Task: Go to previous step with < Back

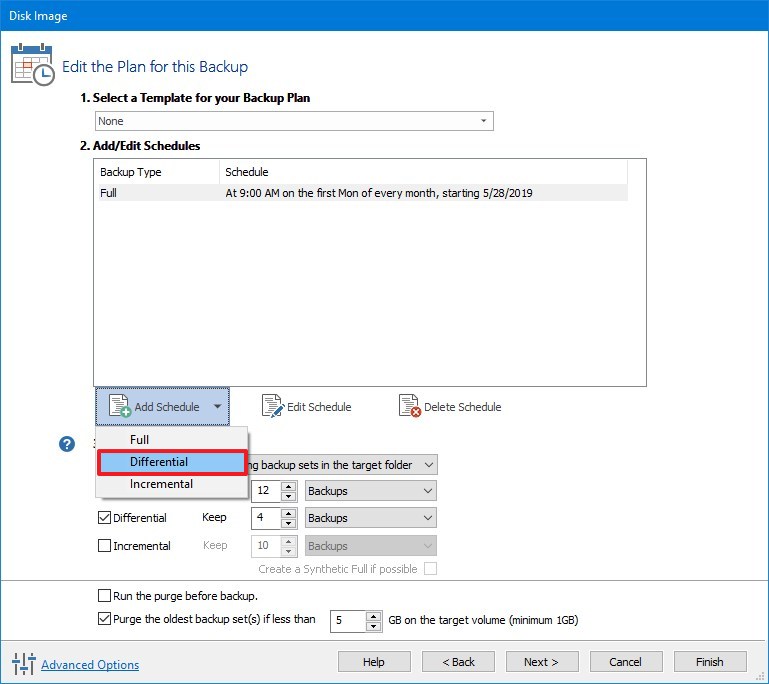Action: [x=458, y=662]
